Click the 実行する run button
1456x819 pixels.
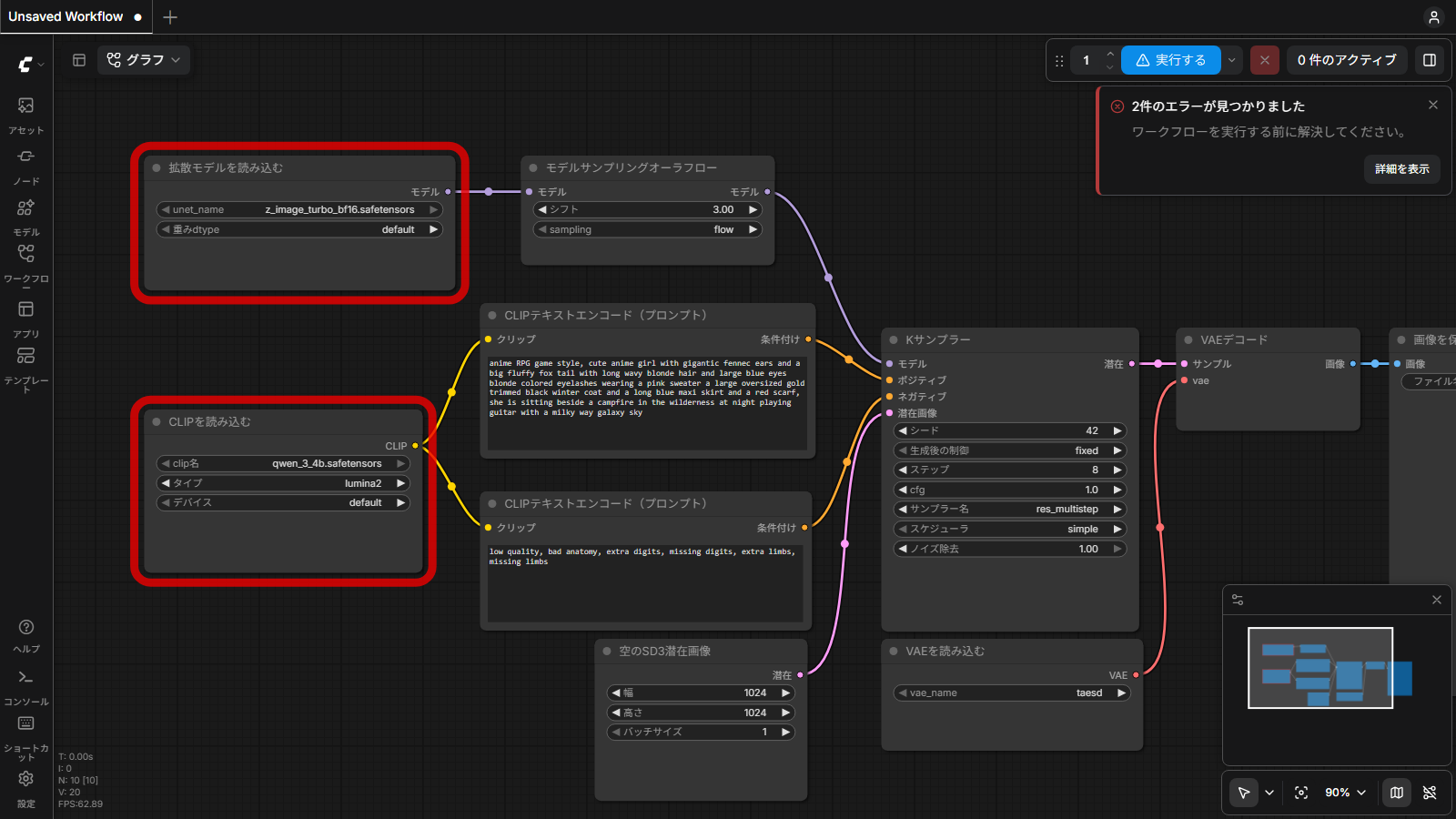pyautogui.click(x=1171, y=60)
